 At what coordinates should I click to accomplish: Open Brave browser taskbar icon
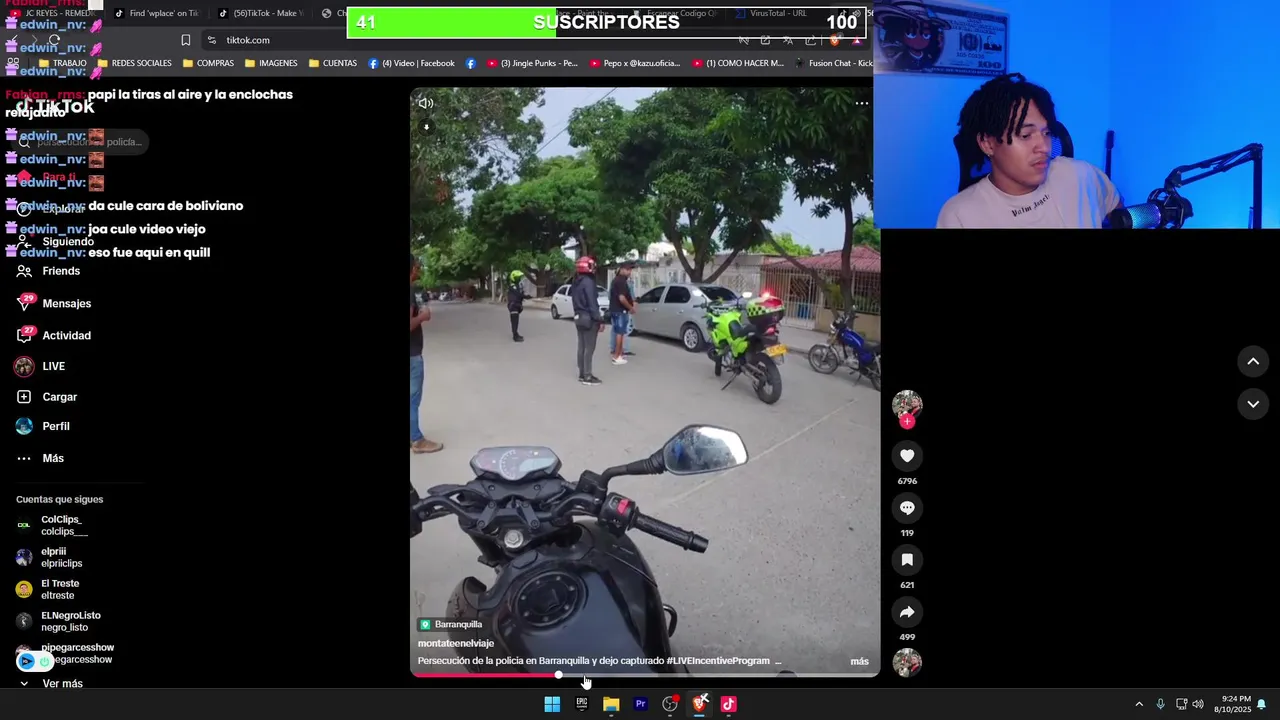click(699, 704)
